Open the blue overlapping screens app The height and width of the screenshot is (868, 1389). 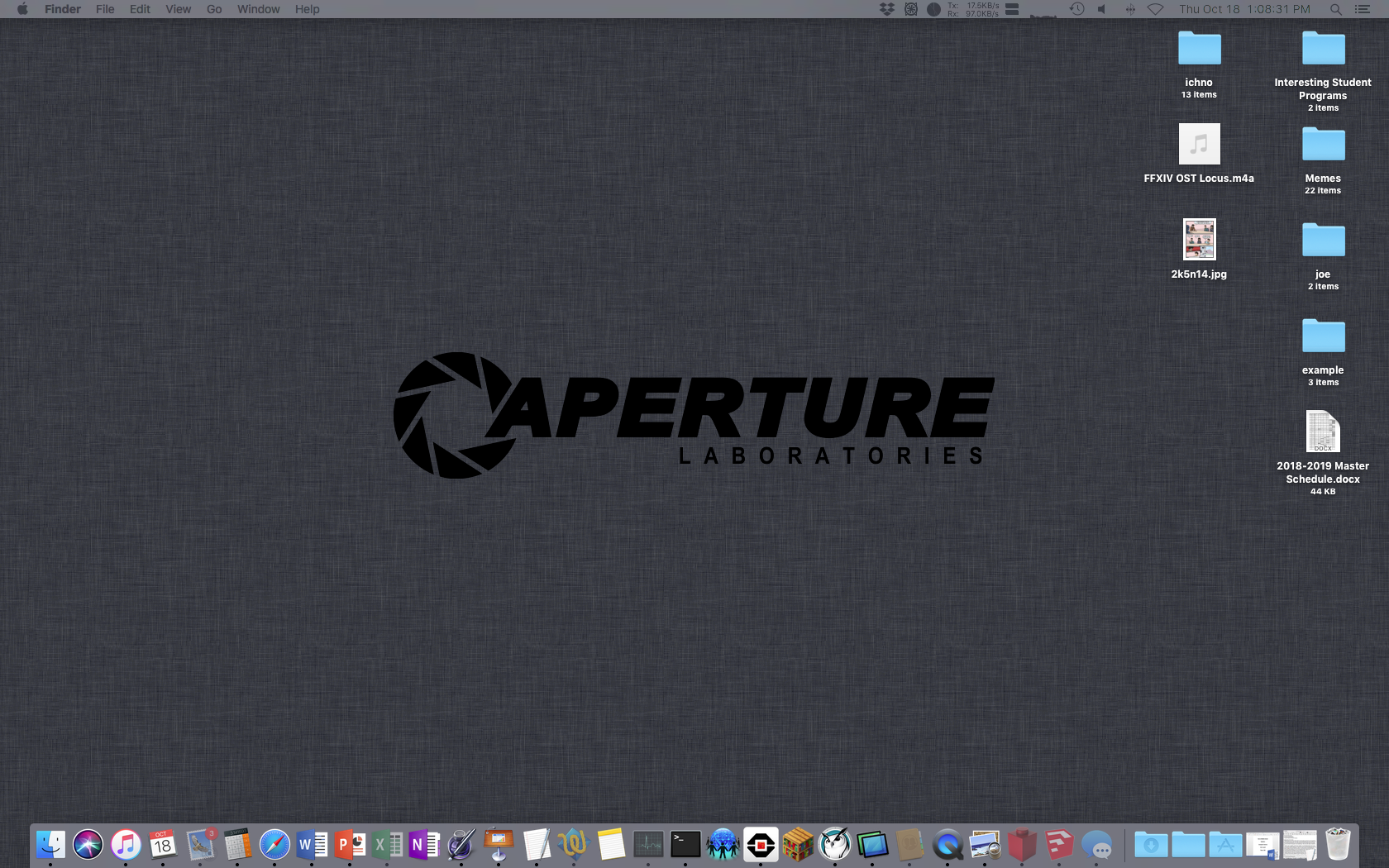coord(872,845)
